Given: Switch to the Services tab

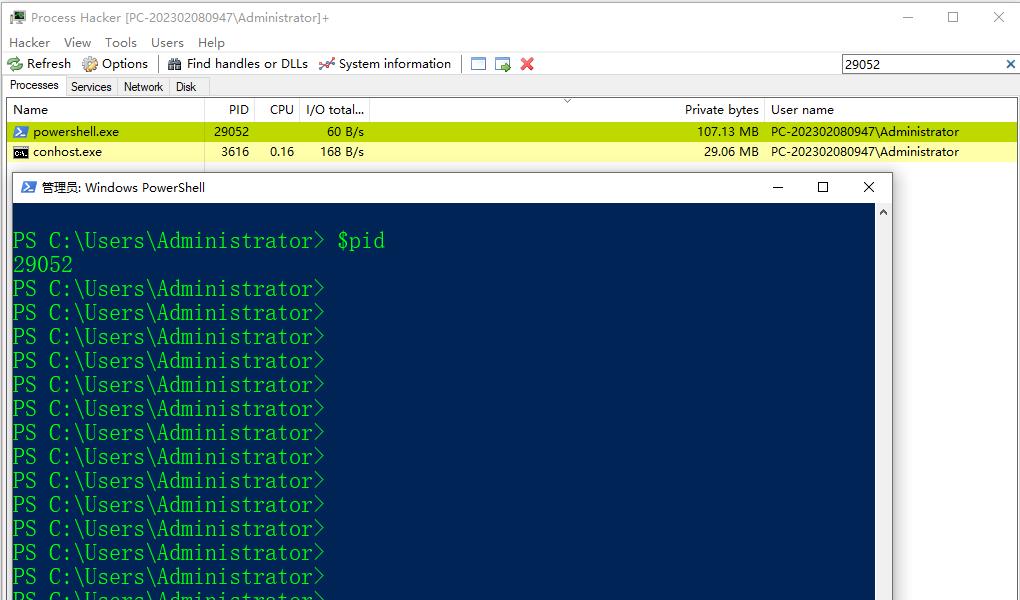Looking at the screenshot, I should pos(91,87).
